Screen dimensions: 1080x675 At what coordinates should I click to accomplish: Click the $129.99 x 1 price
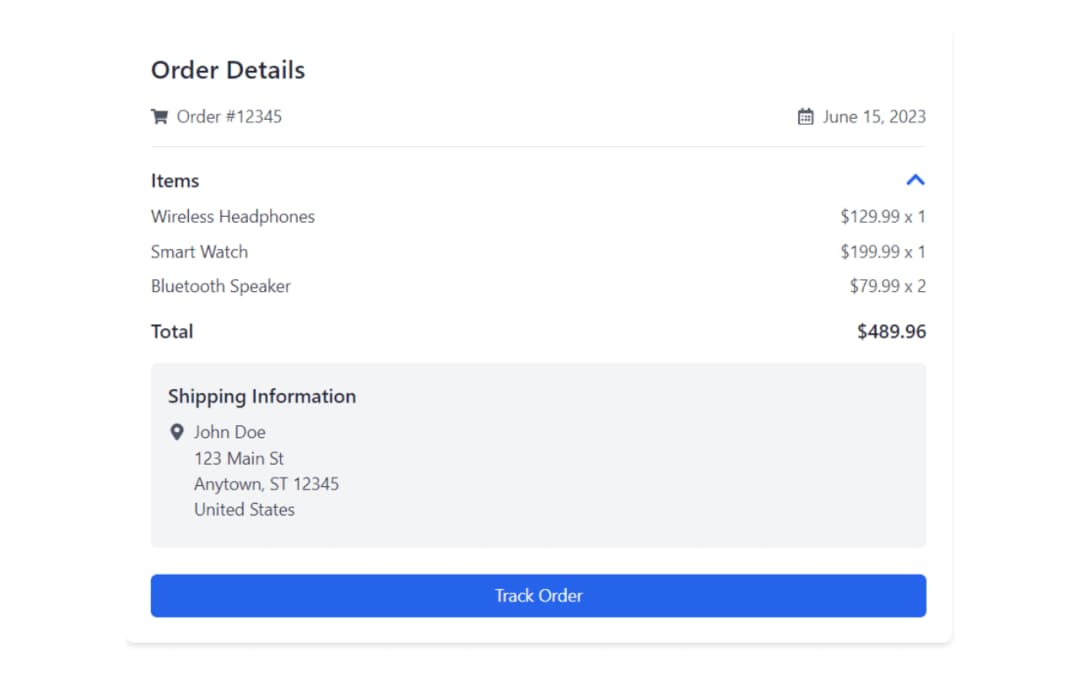(x=883, y=216)
